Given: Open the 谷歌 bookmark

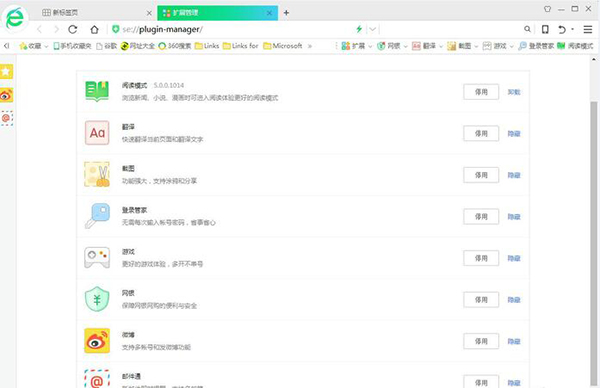Looking at the screenshot, I should (107, 46).
